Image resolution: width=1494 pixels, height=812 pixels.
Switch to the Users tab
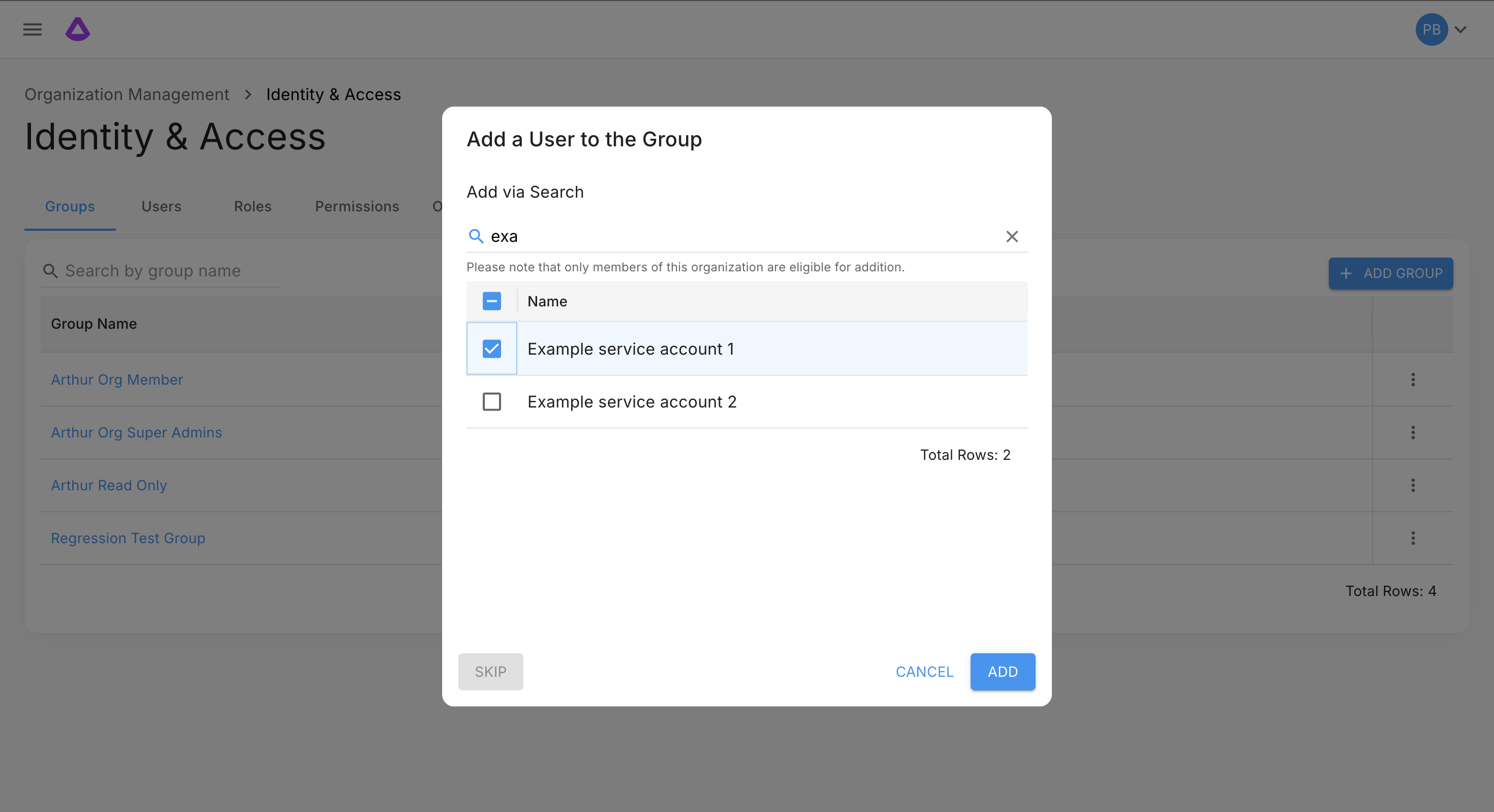tap(161, 206)
